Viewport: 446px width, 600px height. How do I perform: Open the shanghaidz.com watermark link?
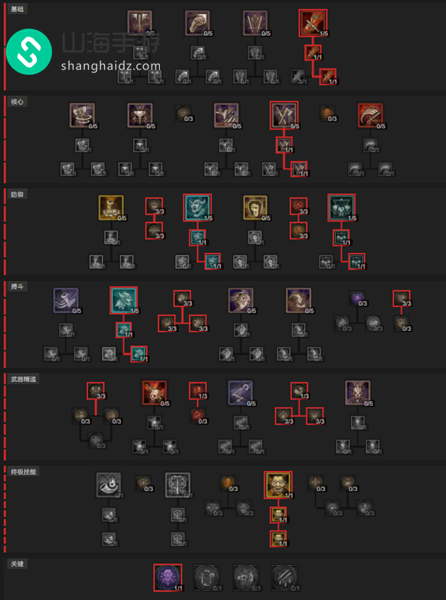(111, 66)
